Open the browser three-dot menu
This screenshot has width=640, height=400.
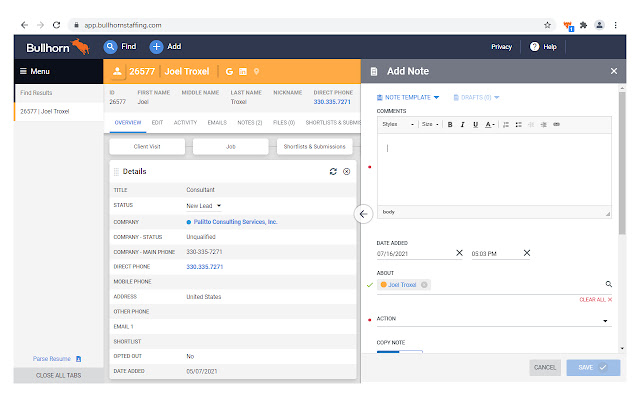(615, 25)
